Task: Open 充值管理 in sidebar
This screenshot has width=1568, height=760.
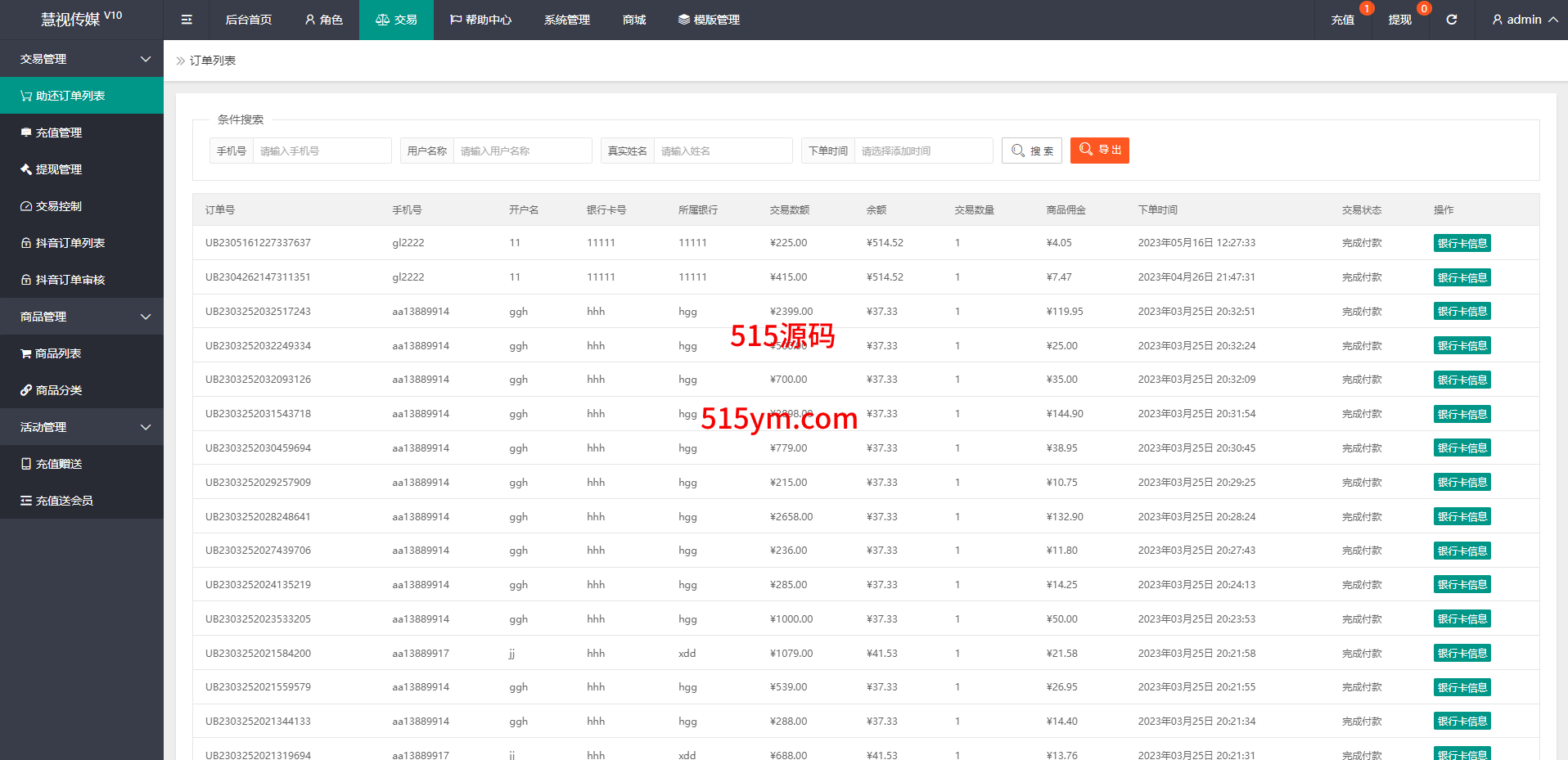Action: pyautogui.click(x=59, y=133)
